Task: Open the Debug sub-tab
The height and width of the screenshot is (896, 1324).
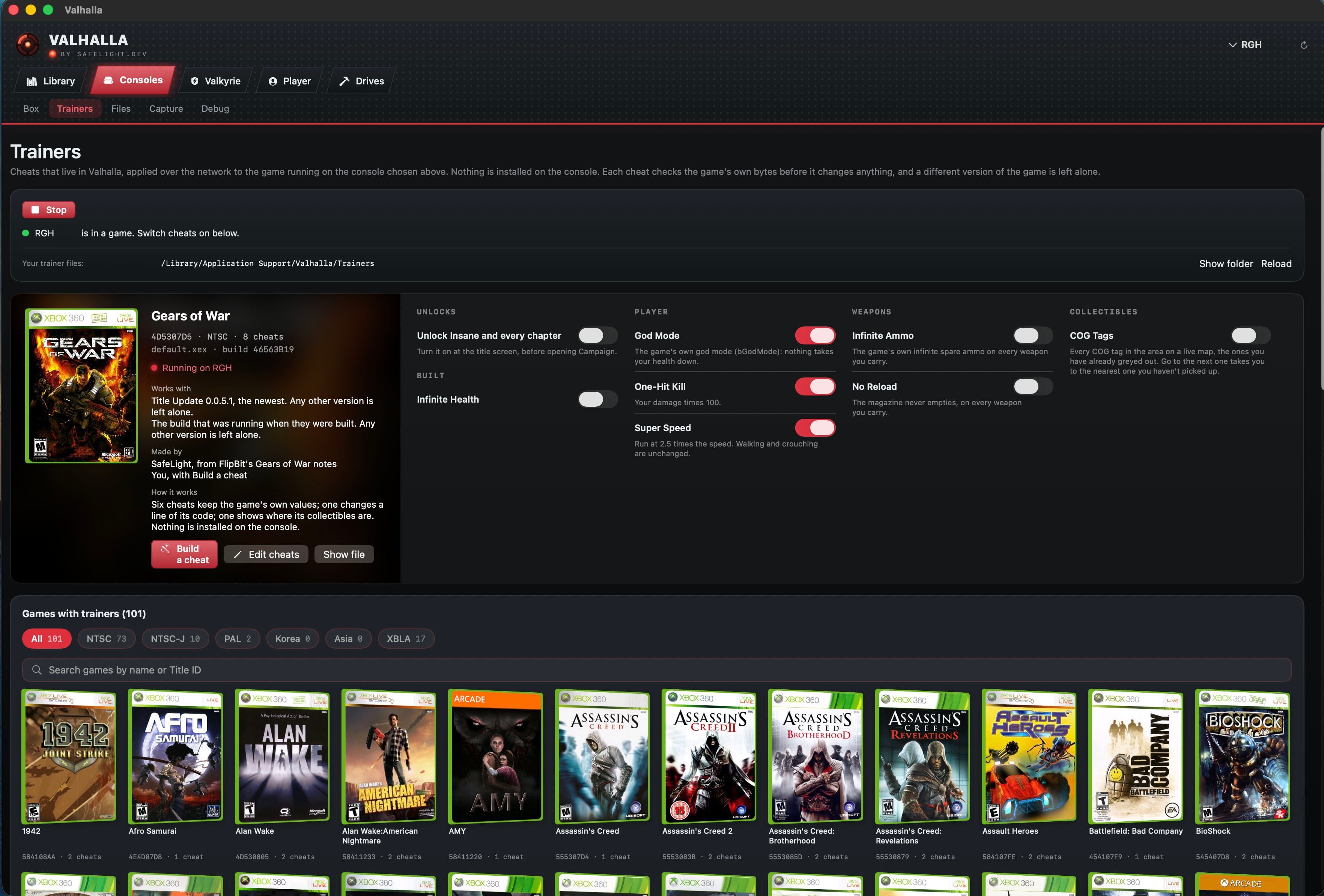Action: pos(215,109)
